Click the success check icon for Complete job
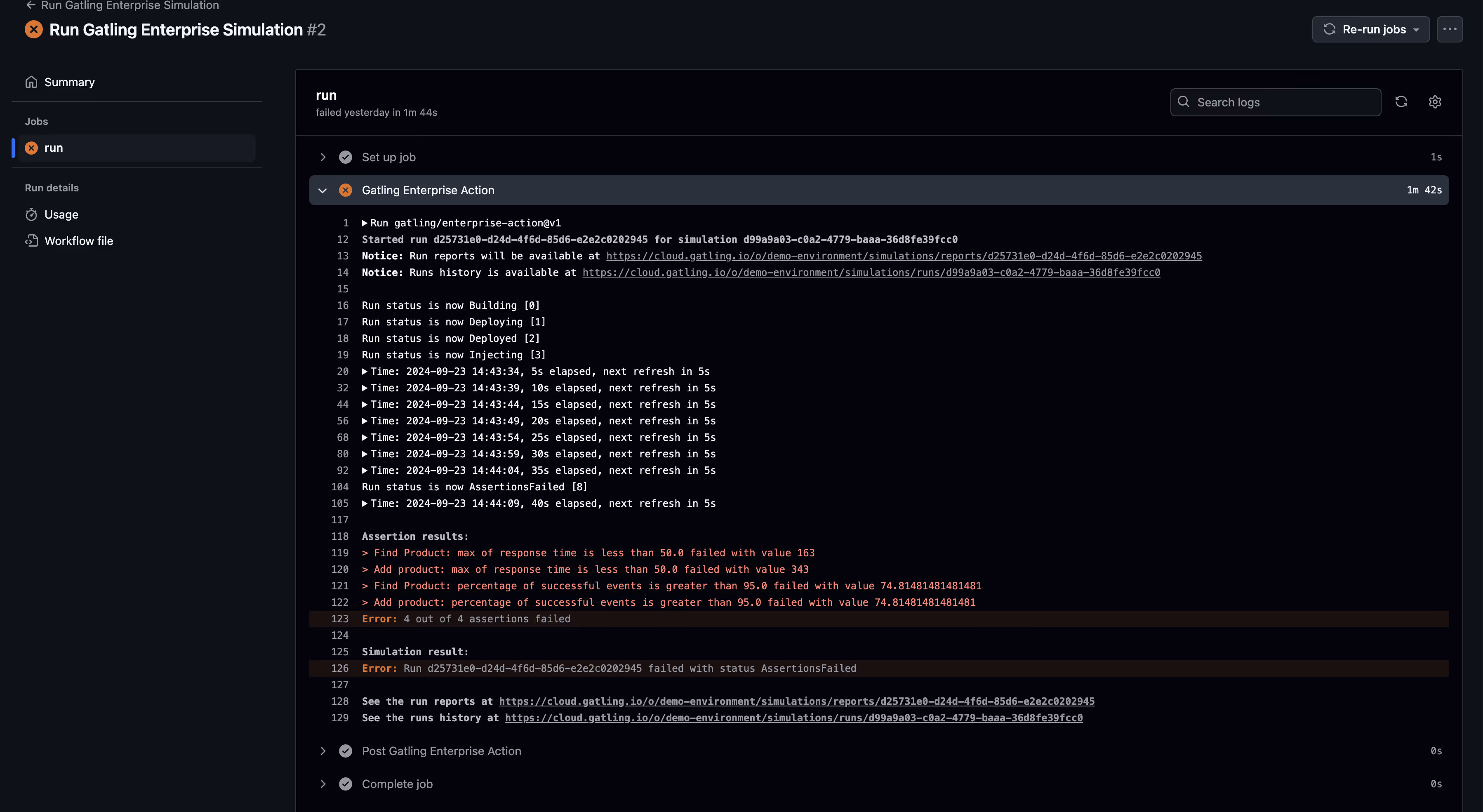This screenshot has width=1483, height=812. coord(346,784)
